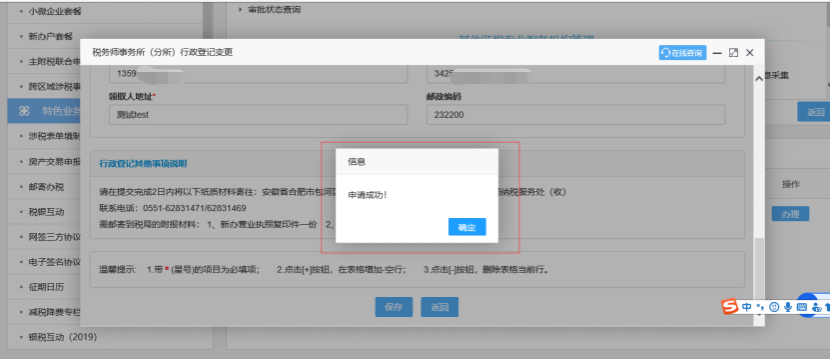Click Sogou voice input microphone icon
The height and width of the screenshot is (360, 831).
pyautogui.click(x=788, y=306)
